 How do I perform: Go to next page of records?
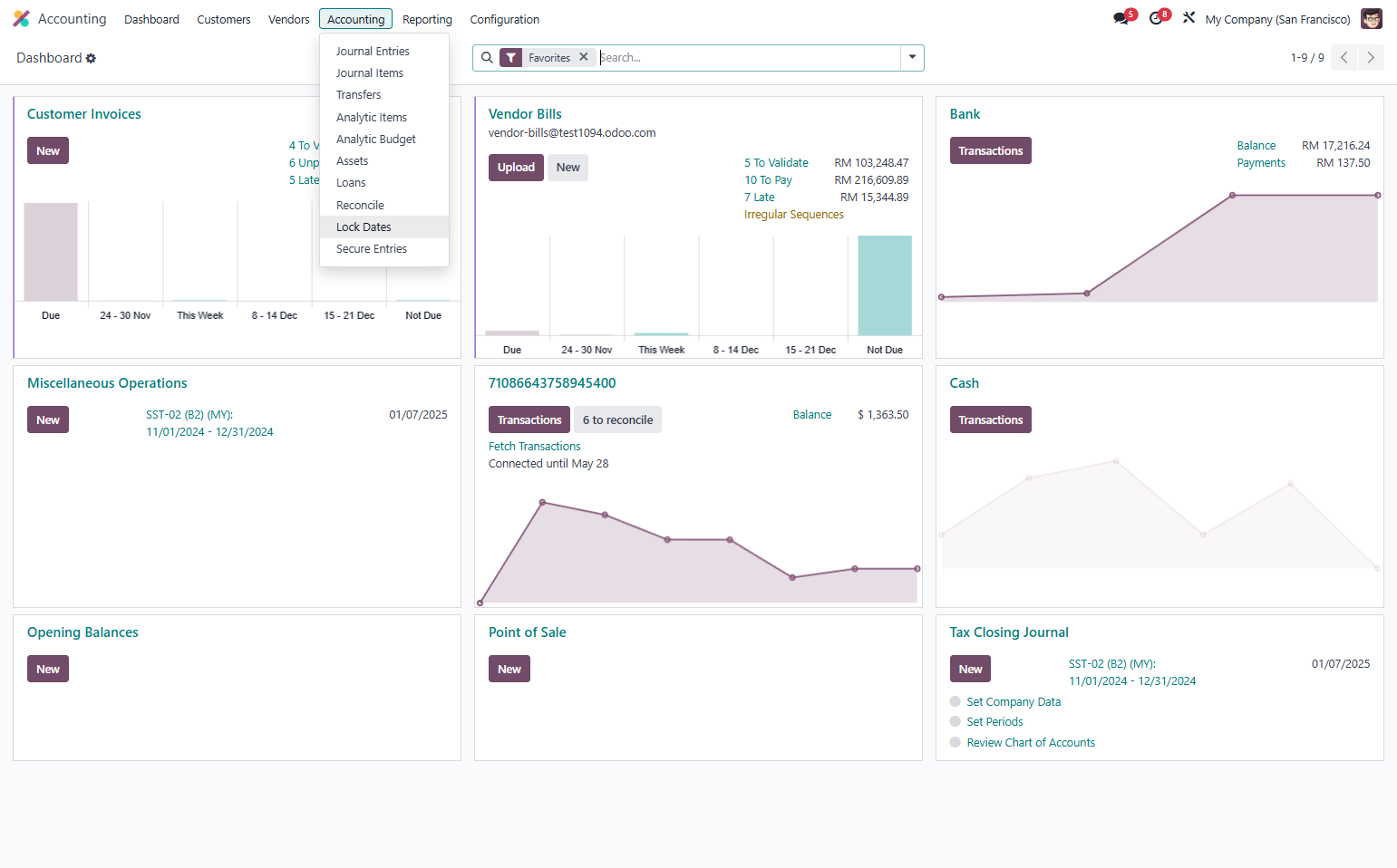[1371, 58]
